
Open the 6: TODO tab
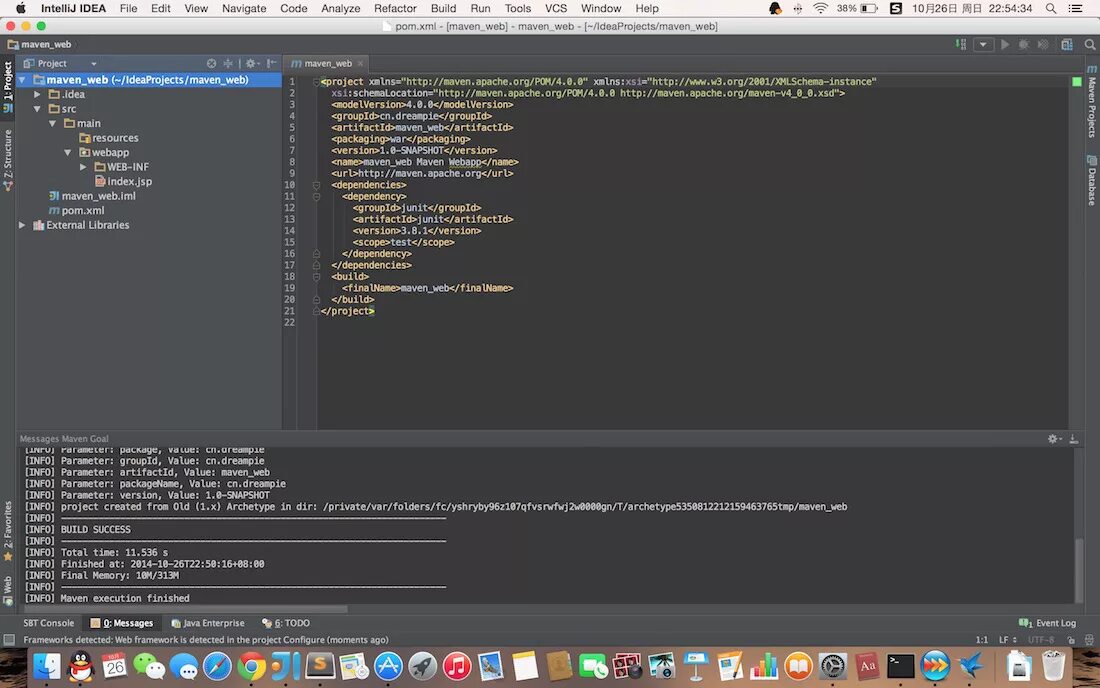[286, 623]
